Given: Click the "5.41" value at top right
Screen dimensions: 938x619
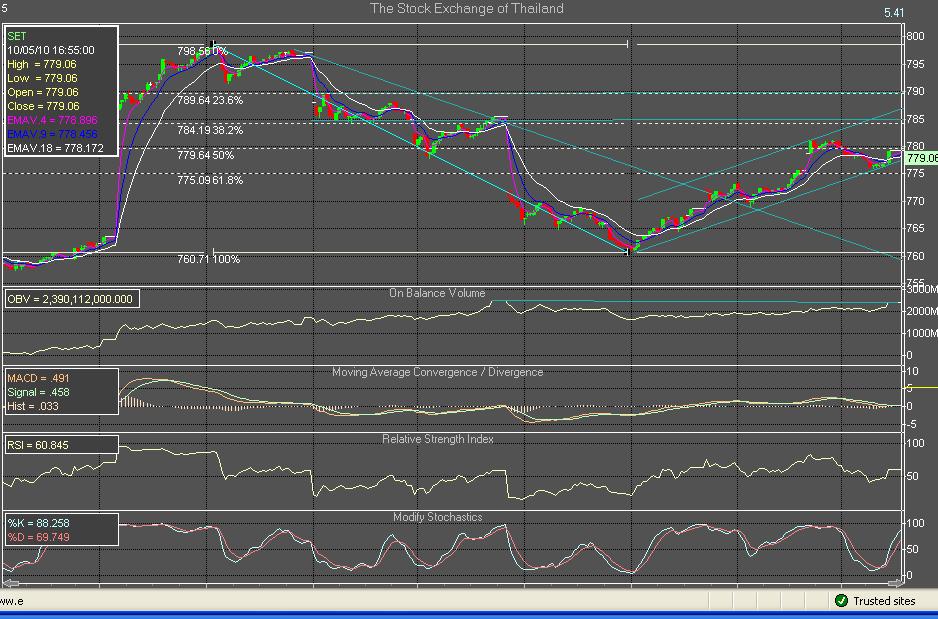Looking at the screenshot, I should [894, 13].
